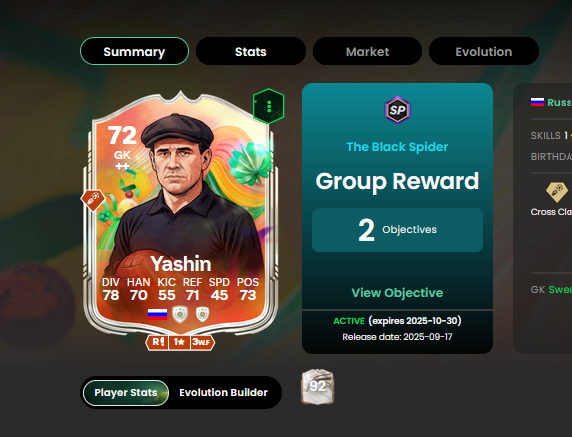Click the Russia flag in info panel
The height and width of the screenshot is (437, 572).
tap(537, 102)
